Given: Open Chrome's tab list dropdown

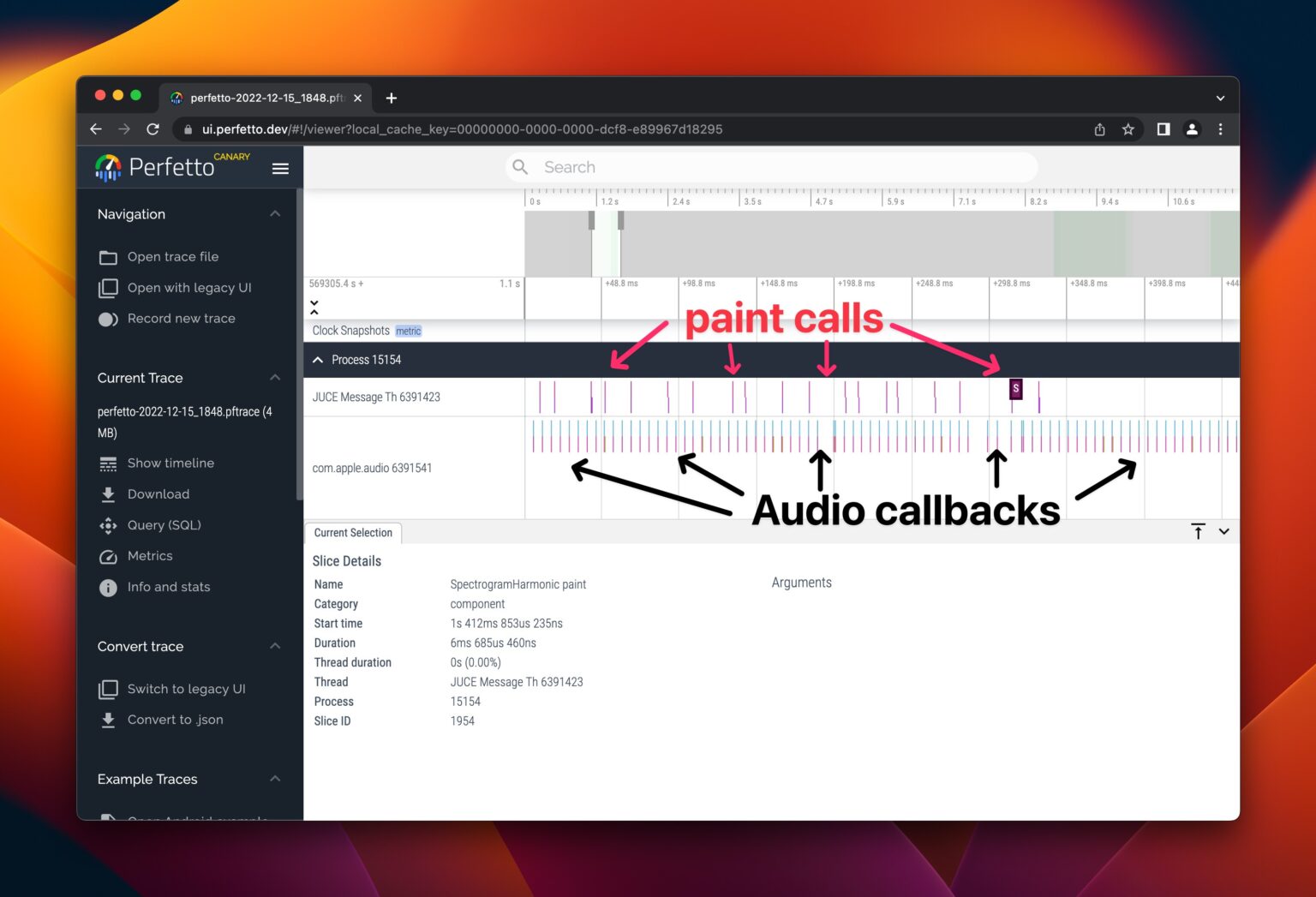Looking at the screenshot, I should [x=1220, y=98].
